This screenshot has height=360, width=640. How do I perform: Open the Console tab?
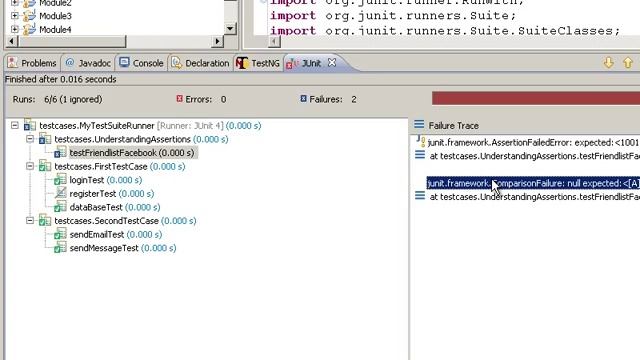click(x=142, y=63)
